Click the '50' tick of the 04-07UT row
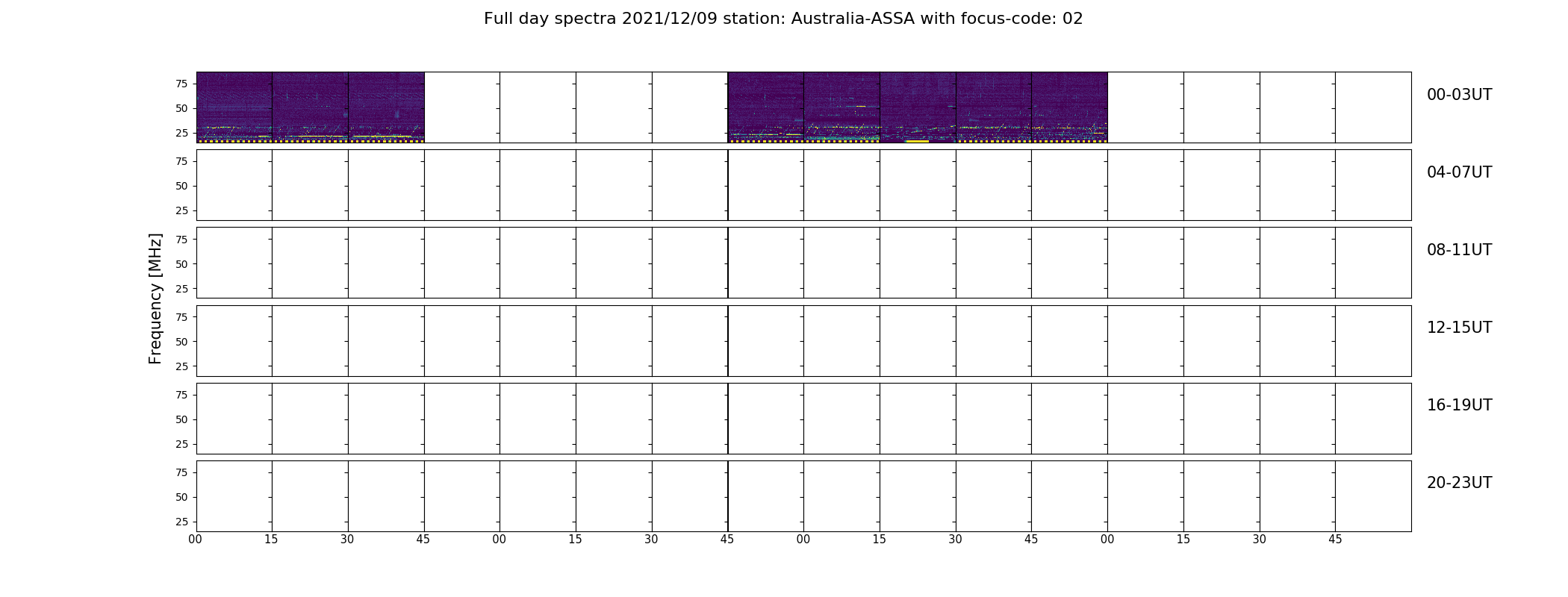Screen dimensions: 1568x597 (181, 186)
